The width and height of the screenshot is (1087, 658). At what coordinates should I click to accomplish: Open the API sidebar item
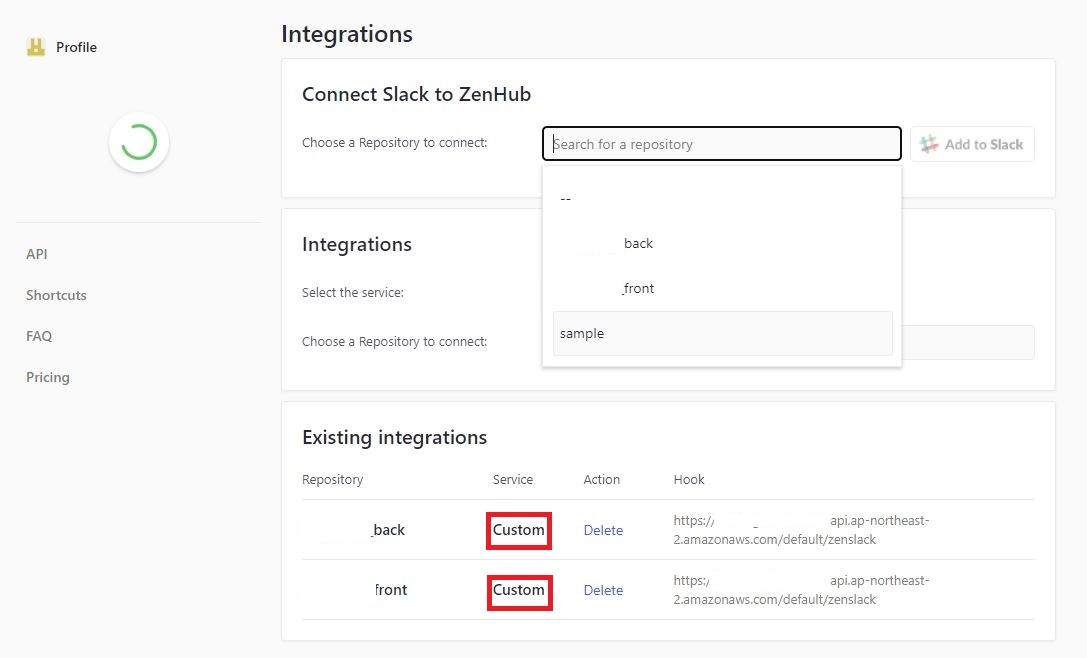[x=37, y=254]
